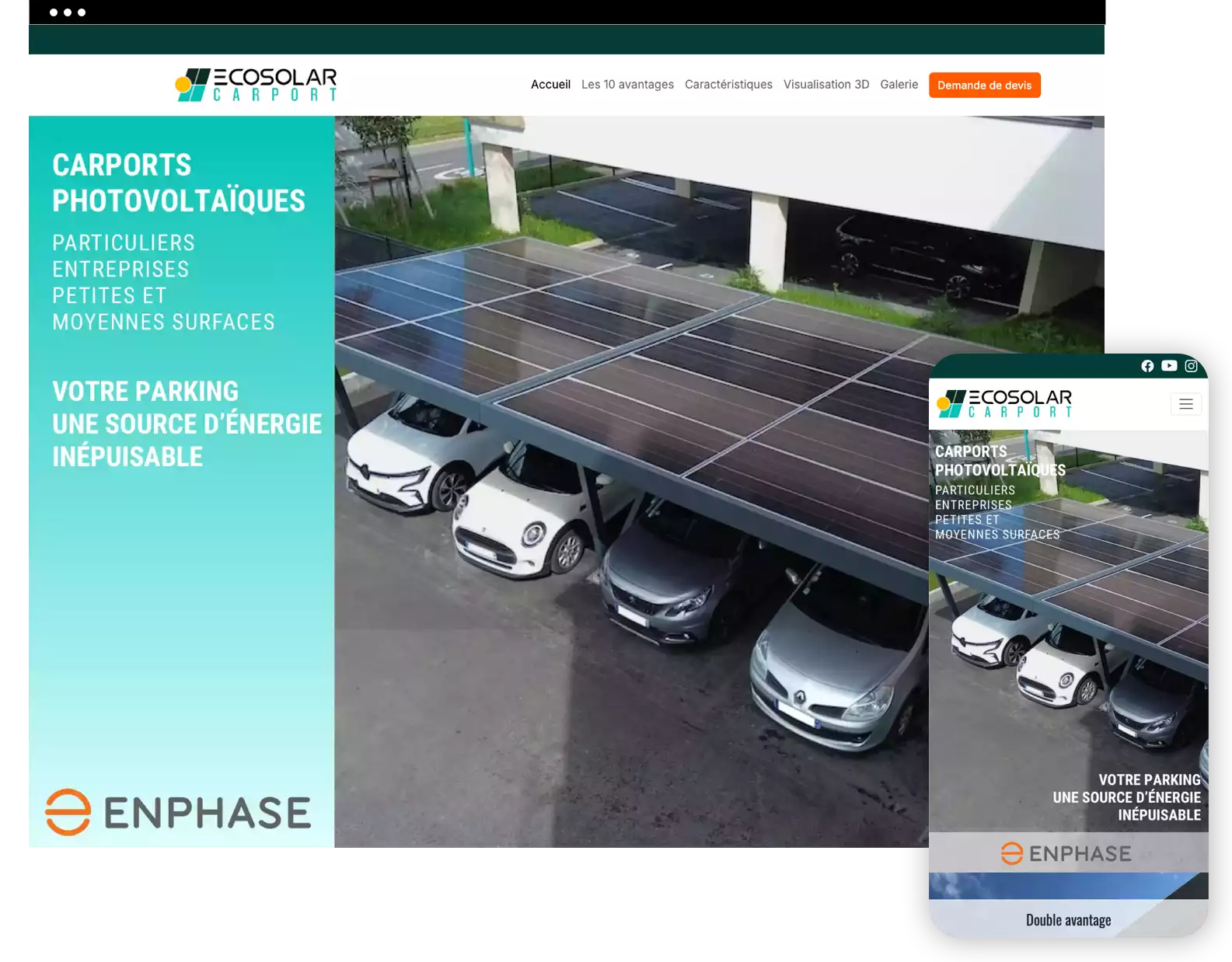Open Visualisation 3D in navigation
Screen dimensions: 1232x962
click(826, 85)
